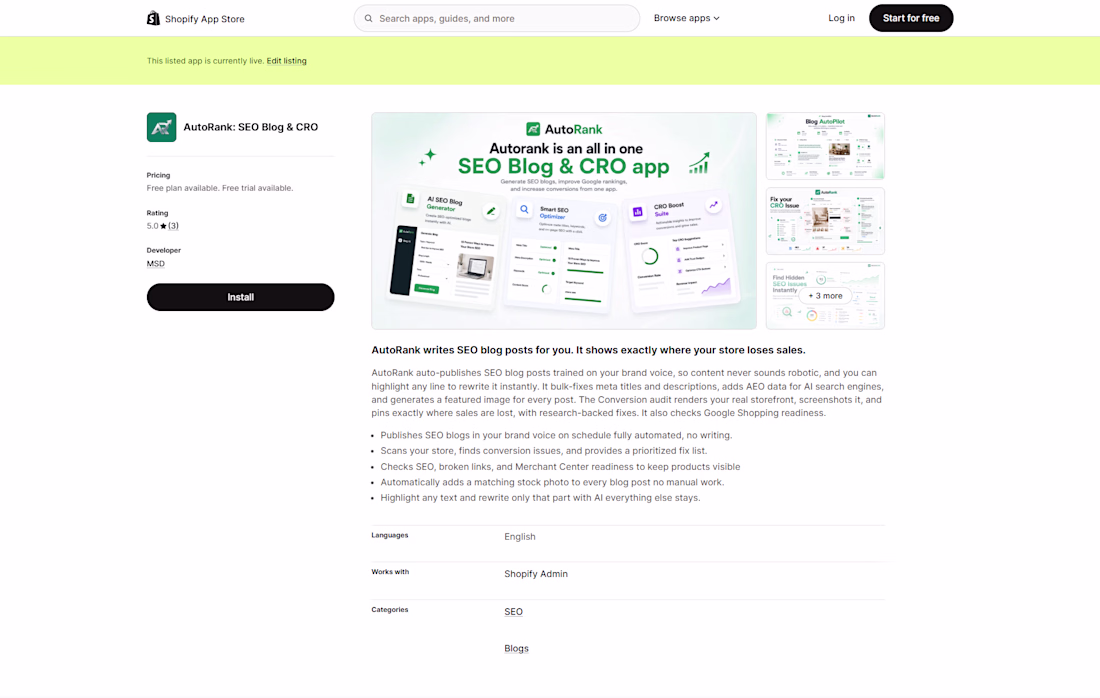Click the Install button
The width and height of the screenshot is (1100, 698).
pyautogui.click(x=241, y=297)
